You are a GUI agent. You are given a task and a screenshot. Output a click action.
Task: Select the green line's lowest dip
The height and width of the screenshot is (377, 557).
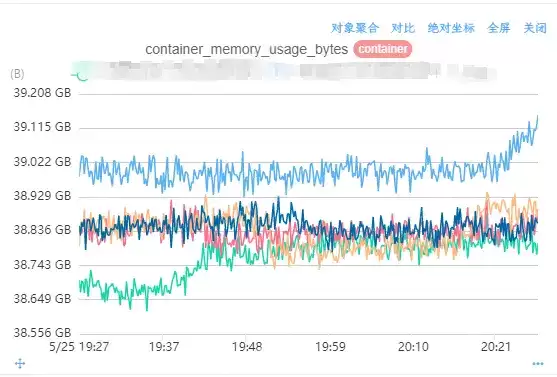click(147, 310)
